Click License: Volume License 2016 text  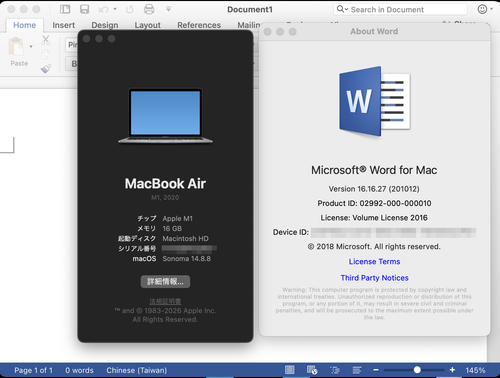374,218
